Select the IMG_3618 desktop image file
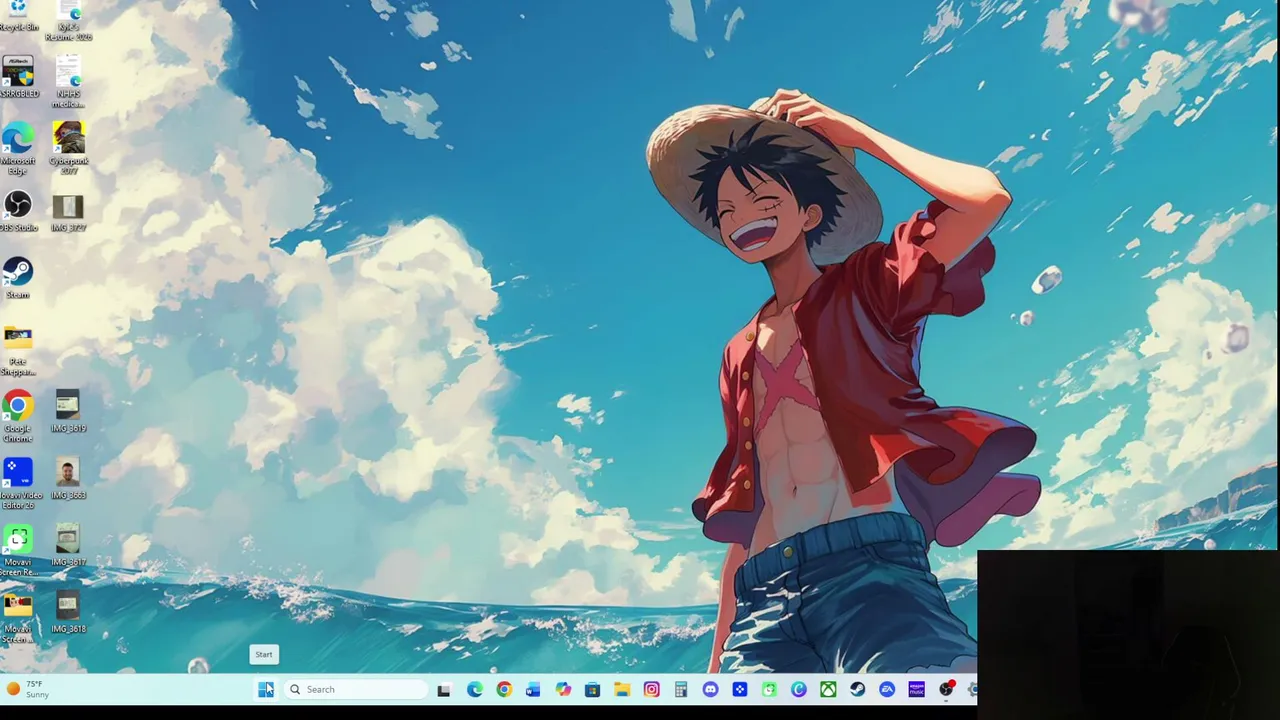Screen dimensions: 1280x720 [x=68, y=613]
